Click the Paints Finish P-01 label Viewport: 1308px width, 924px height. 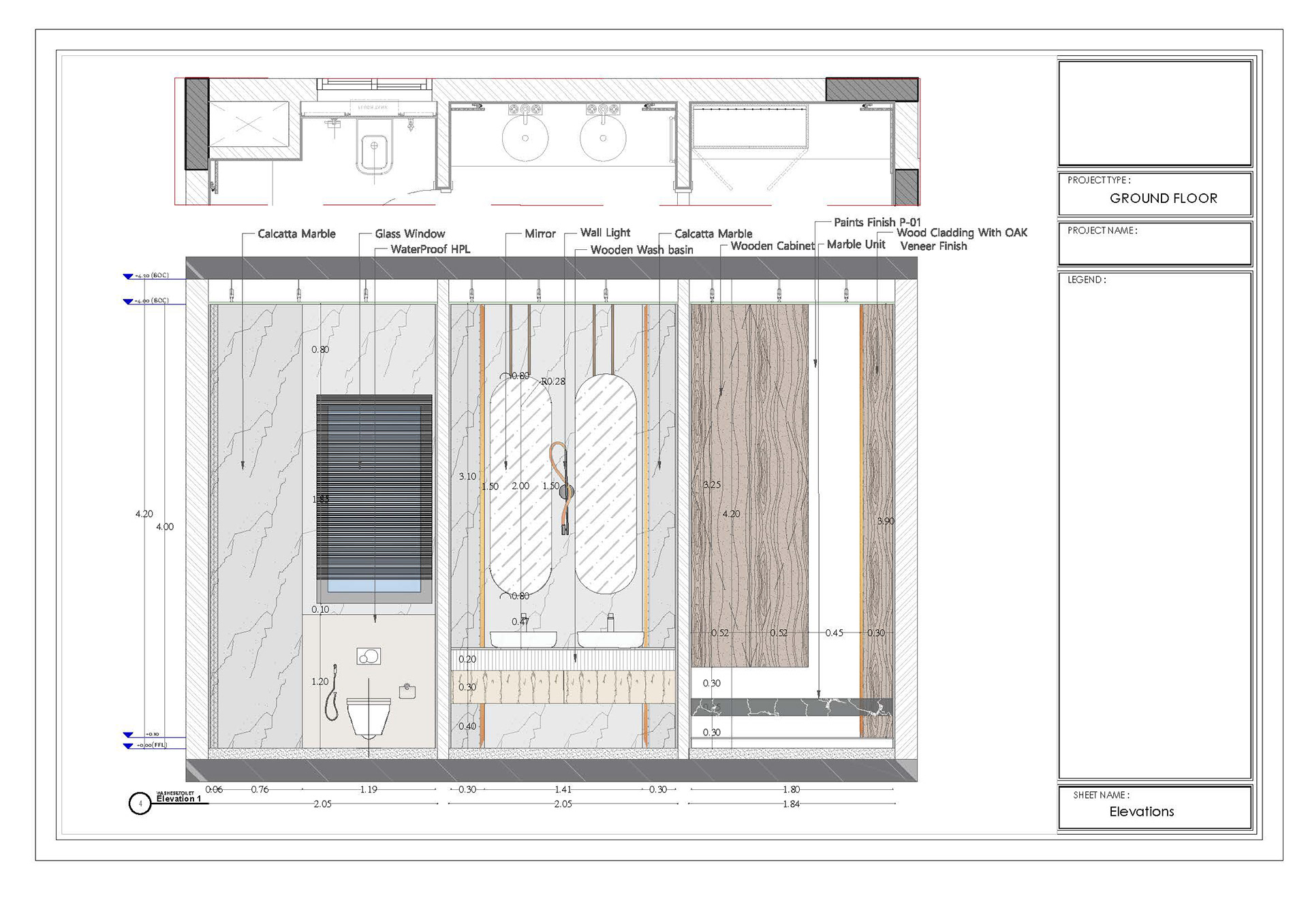877,222
